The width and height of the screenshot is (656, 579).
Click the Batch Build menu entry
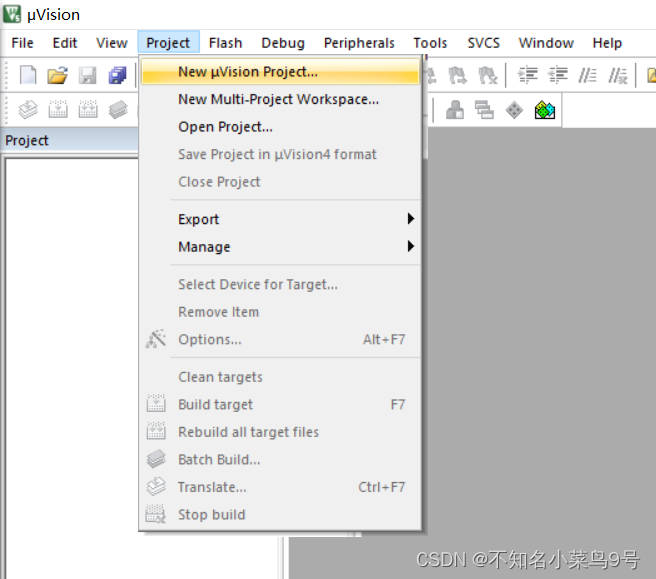point(280,460)
